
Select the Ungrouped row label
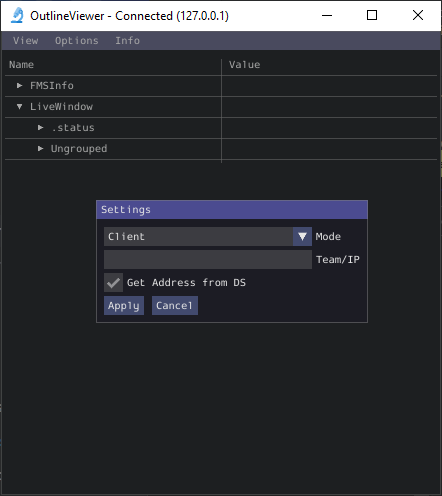[79, 149]
